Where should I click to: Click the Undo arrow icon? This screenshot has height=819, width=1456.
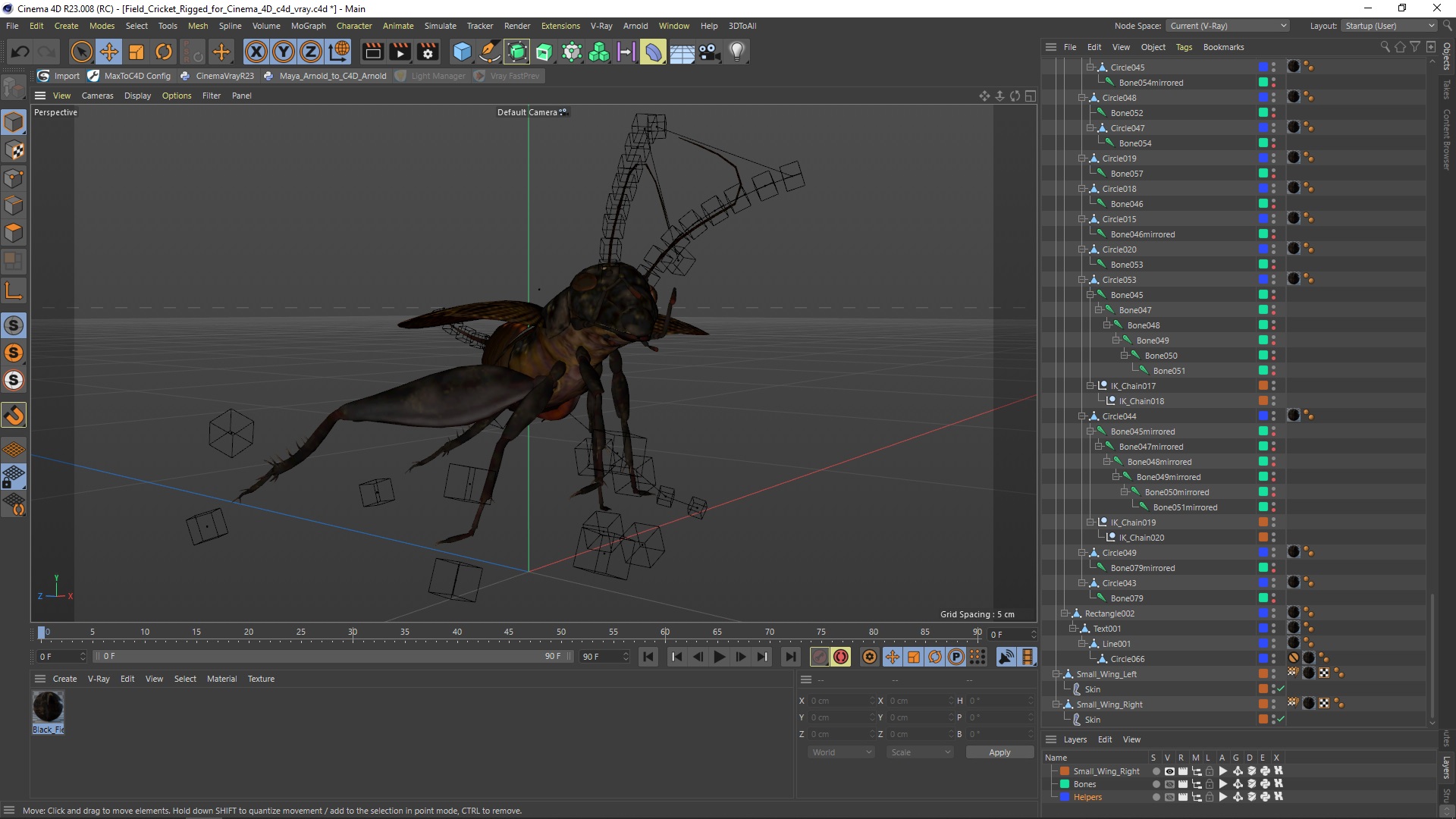tap(20, 52)
